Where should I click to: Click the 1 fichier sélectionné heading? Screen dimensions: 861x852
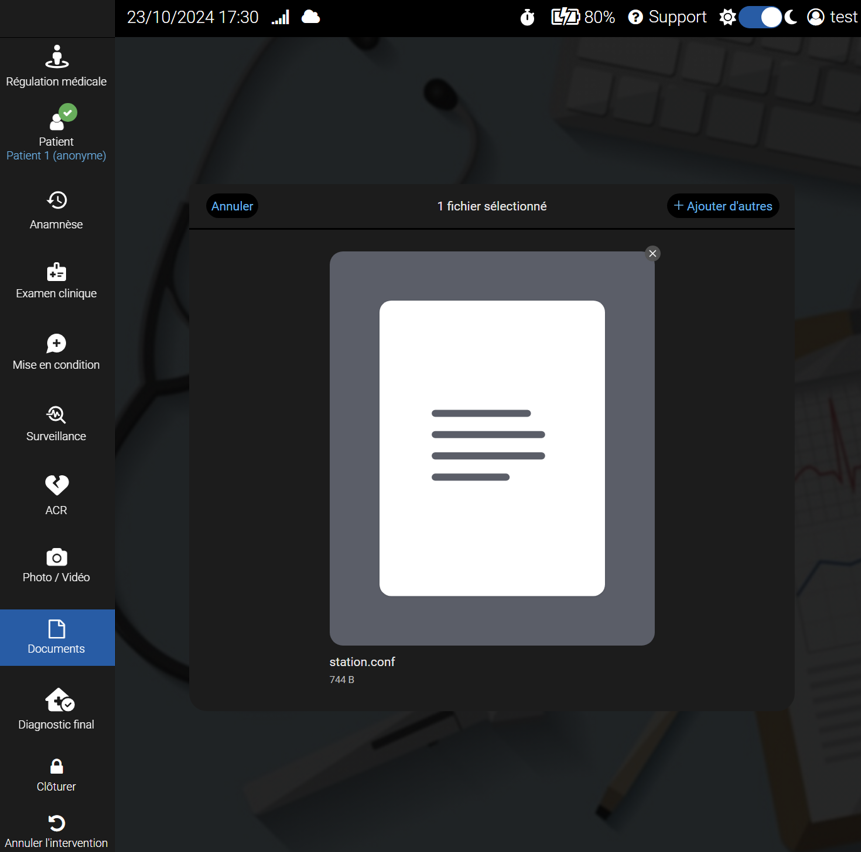point(492,206)
